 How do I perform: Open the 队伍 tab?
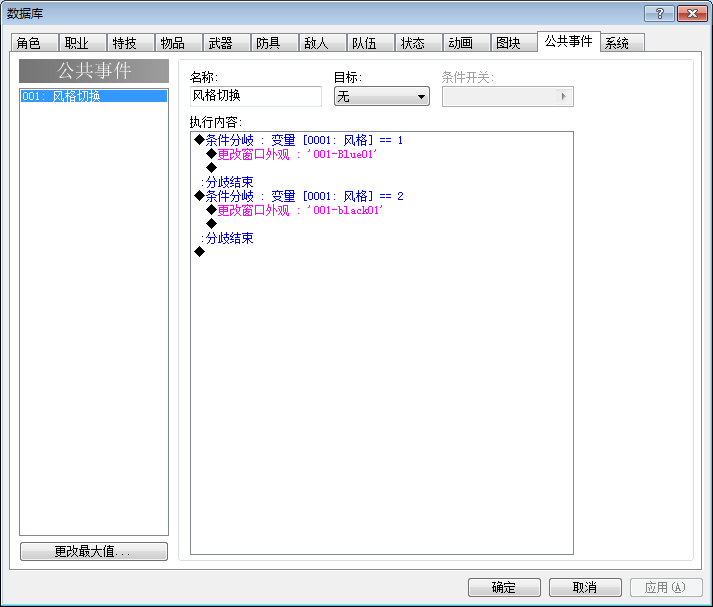pos(371,43)
